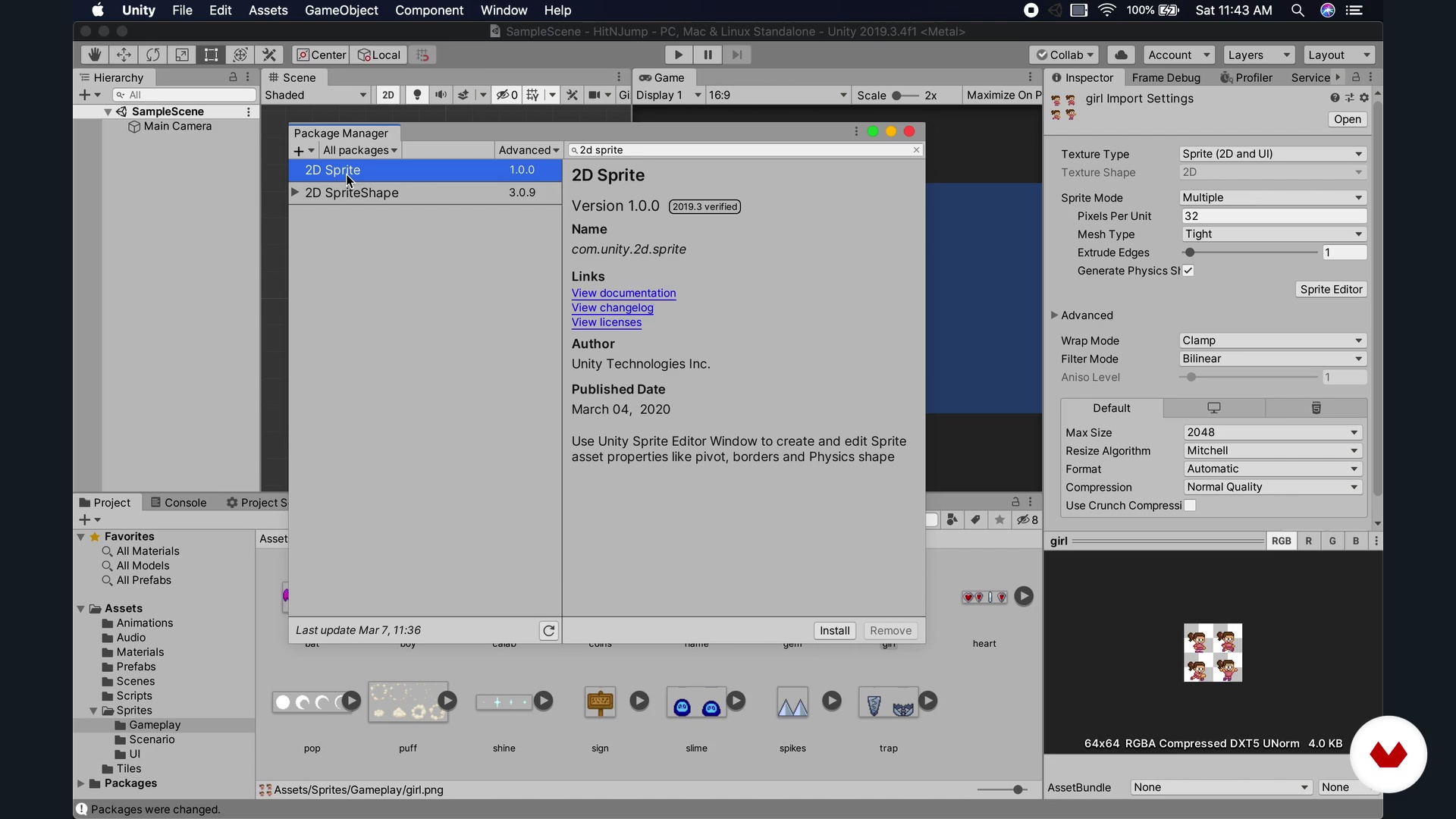Click Open button in Inspector

[x=1348, y=119]
